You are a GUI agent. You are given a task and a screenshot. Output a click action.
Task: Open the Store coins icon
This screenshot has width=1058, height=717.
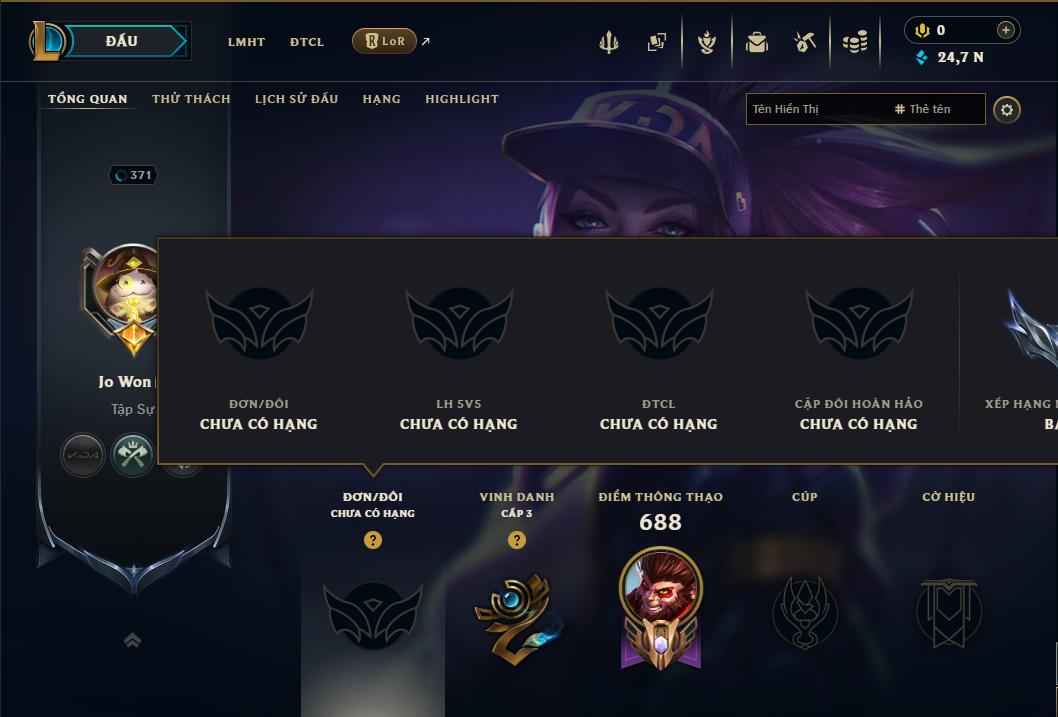[855, 42]
